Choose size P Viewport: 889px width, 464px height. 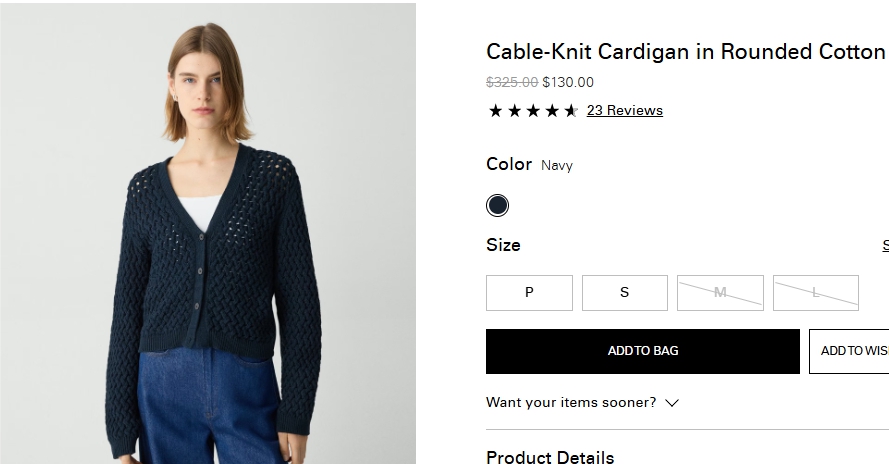tap(529, 293)
